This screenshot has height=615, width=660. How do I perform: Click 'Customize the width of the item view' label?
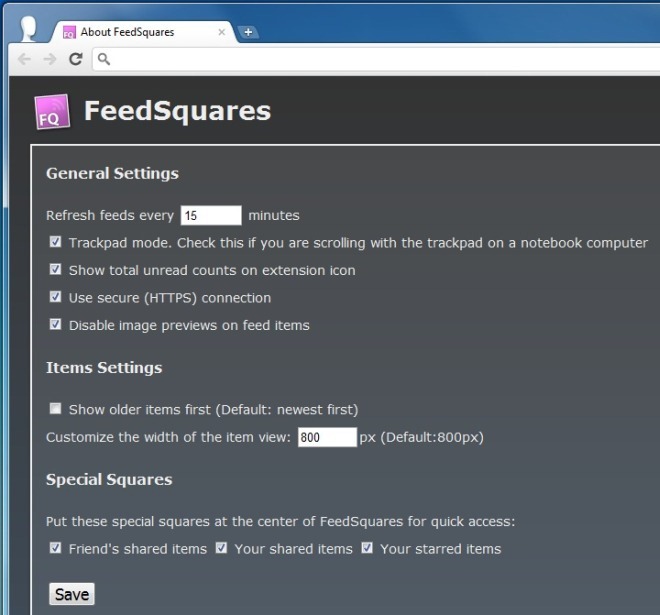pyautogui.click(x=168, y=437)
